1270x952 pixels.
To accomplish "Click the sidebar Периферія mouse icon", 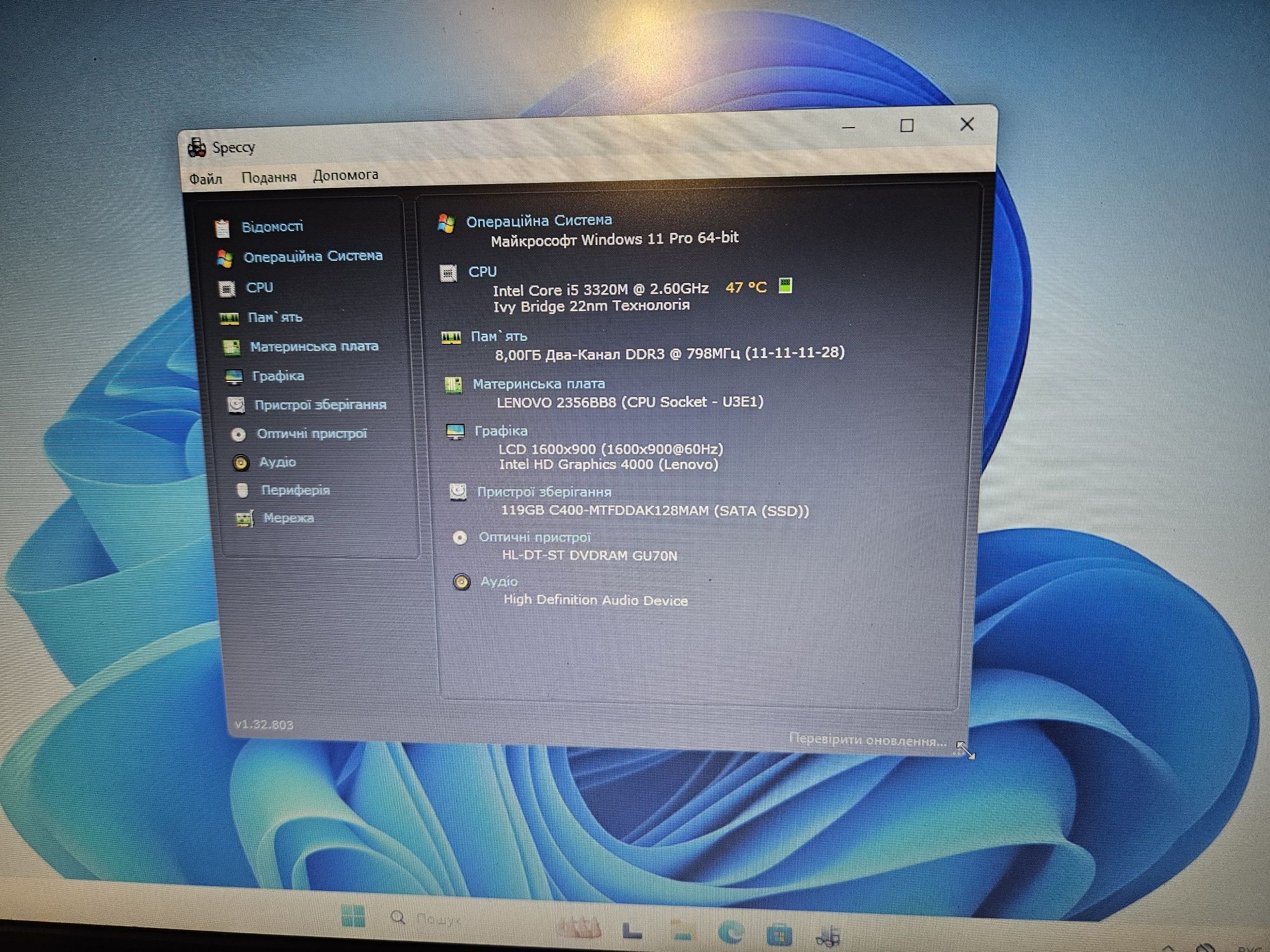I will tap(242, 491).
